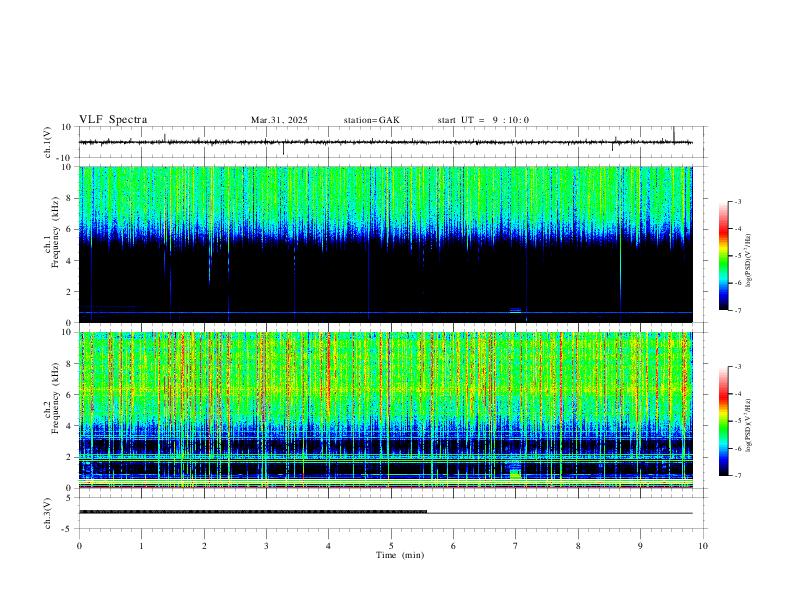The height and width of the screenshot is (612, 792).
Task: Click the ch.2 colorbar 'log(PSD)' label
Action: click(x=749, y=425)
